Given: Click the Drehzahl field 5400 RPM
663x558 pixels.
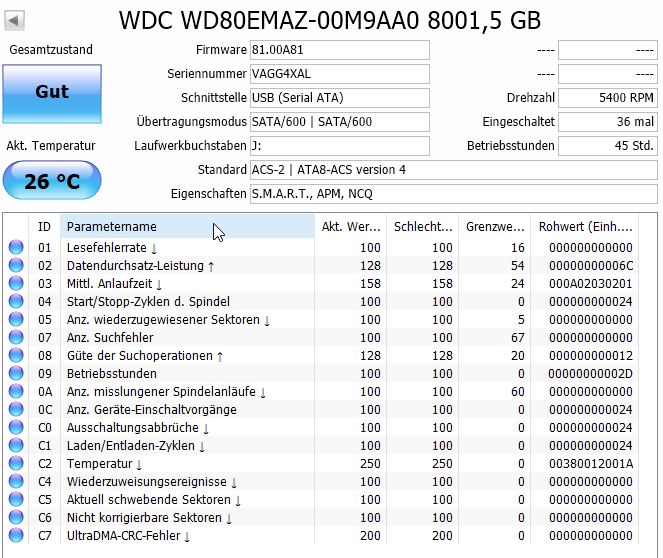Looking at the screenshot, I should pos(608,98).
